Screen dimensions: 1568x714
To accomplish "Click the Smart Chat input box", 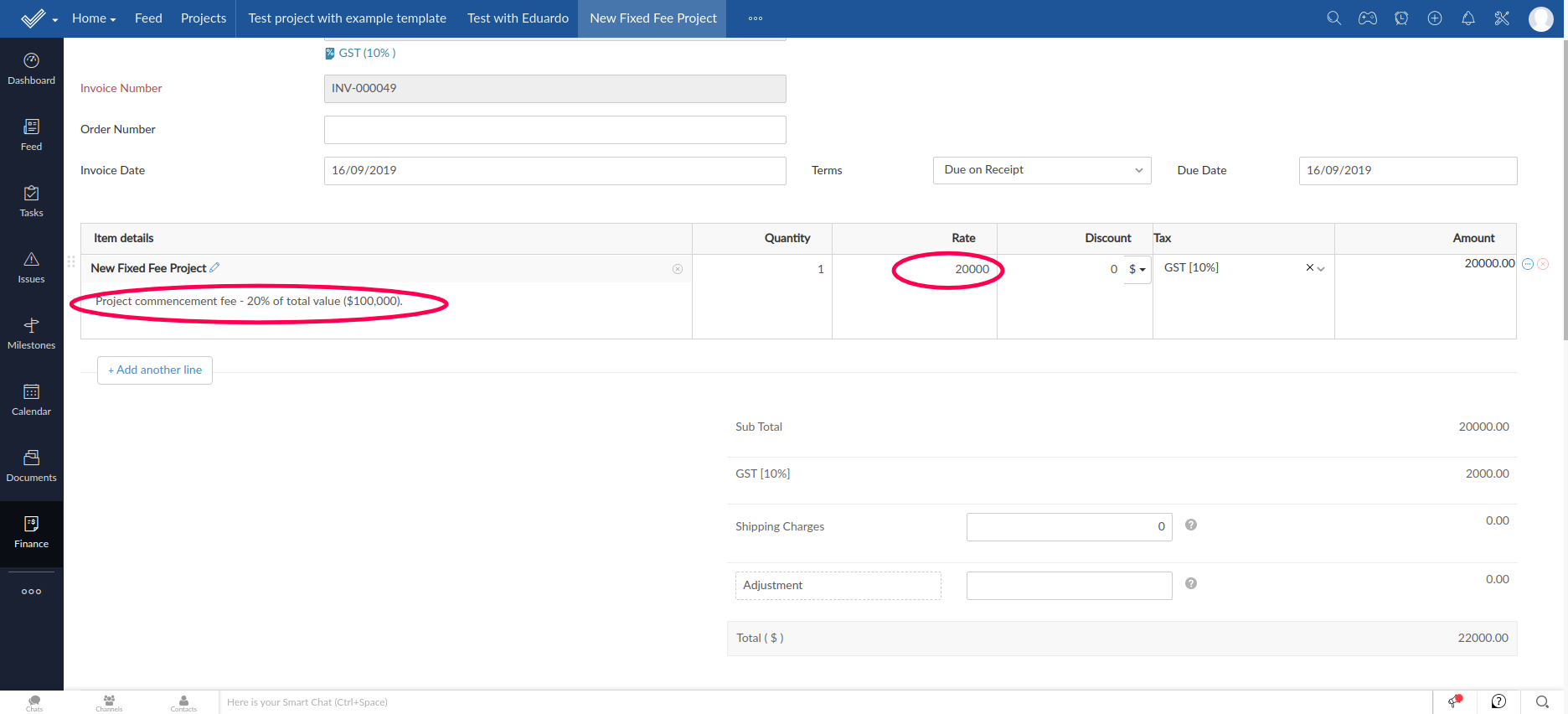I will tap(825, 702).
